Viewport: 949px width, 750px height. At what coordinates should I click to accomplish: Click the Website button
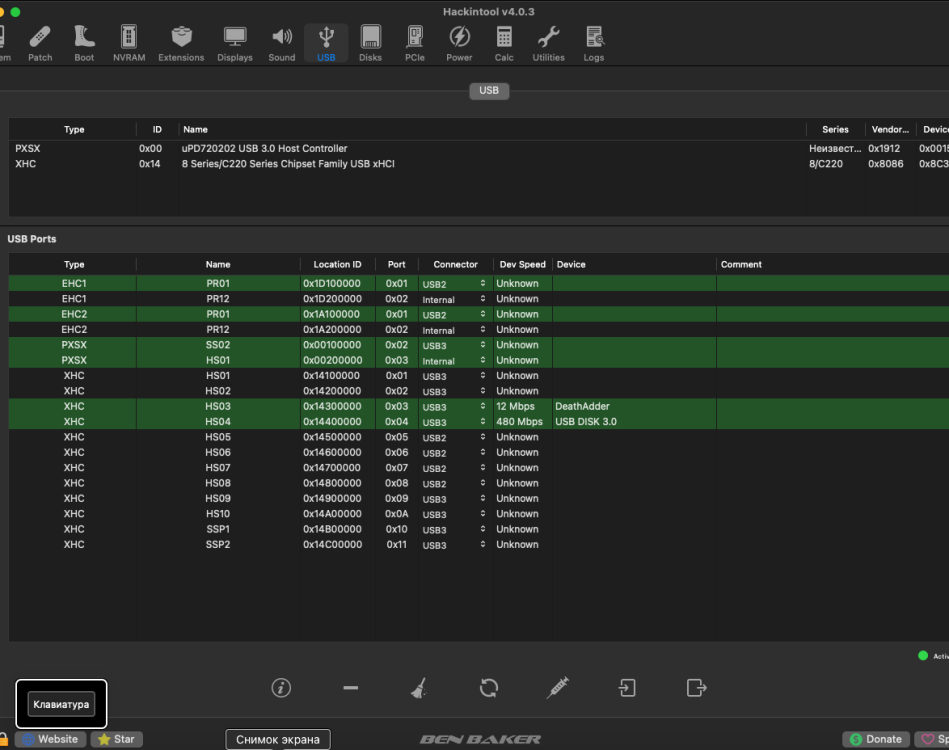51,739
